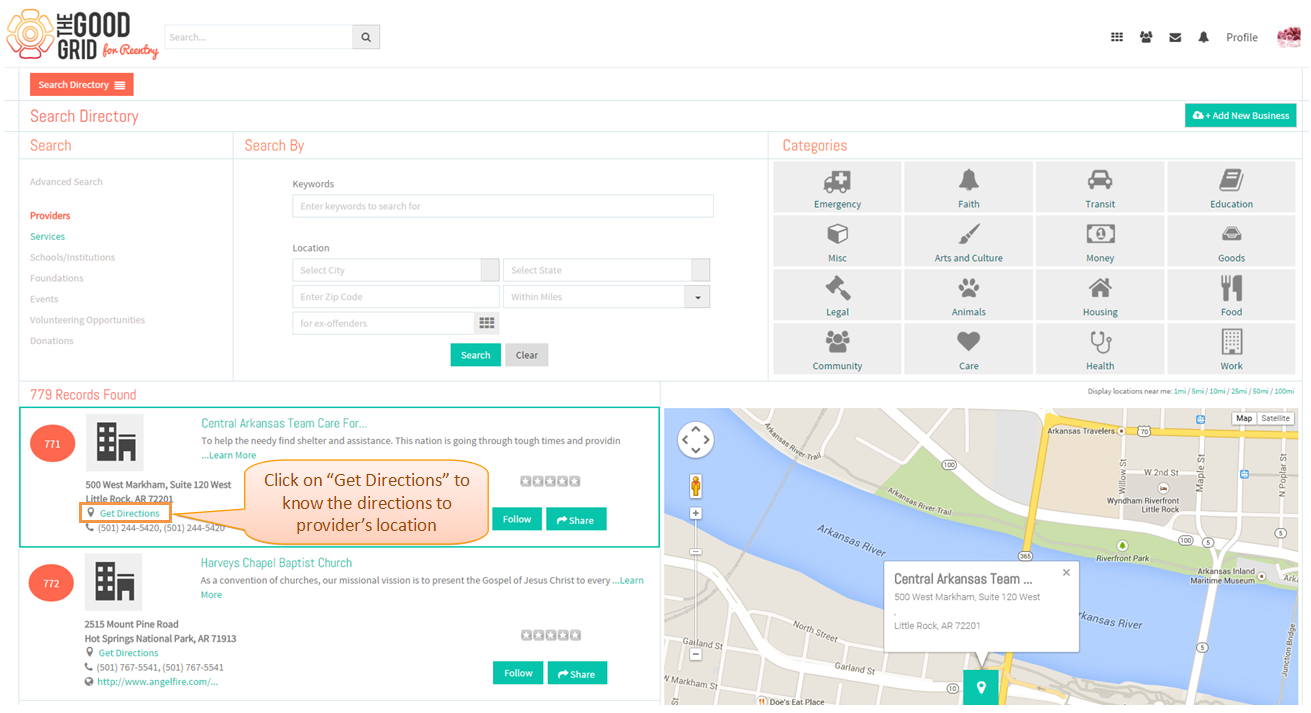Select the Faith category bell icon
This screenshot has width=1311, height=713.
click(x=968, y=180)
